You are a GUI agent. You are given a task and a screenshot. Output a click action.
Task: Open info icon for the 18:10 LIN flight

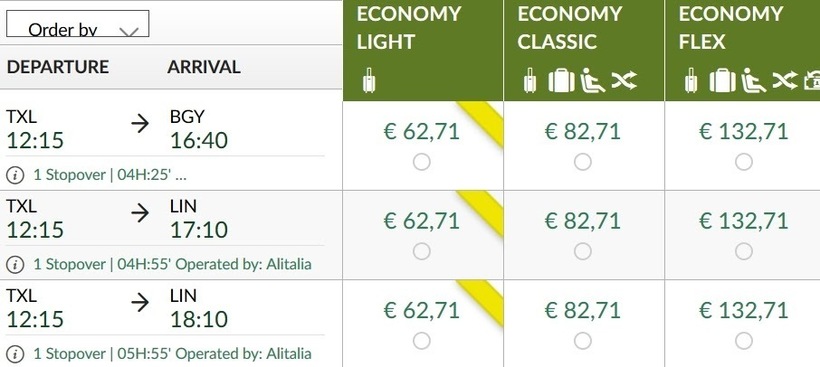pos(15,354)
